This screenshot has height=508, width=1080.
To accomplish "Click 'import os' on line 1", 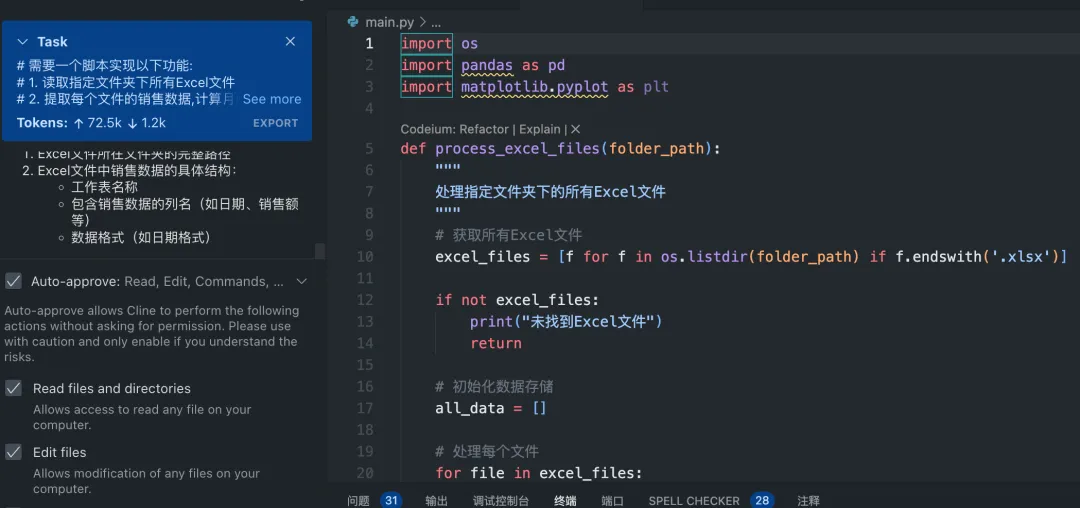I will (x=439, y=43).
